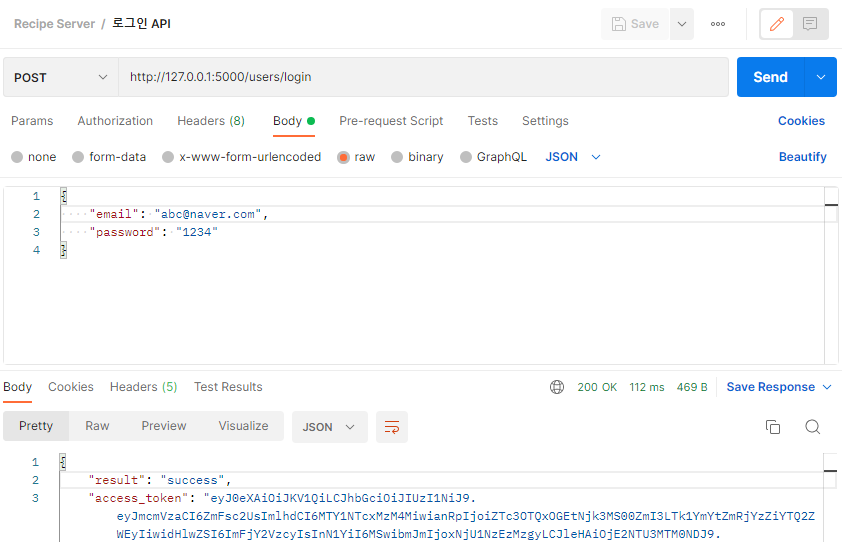Select x-www-form-urlencoded radio

168,157
